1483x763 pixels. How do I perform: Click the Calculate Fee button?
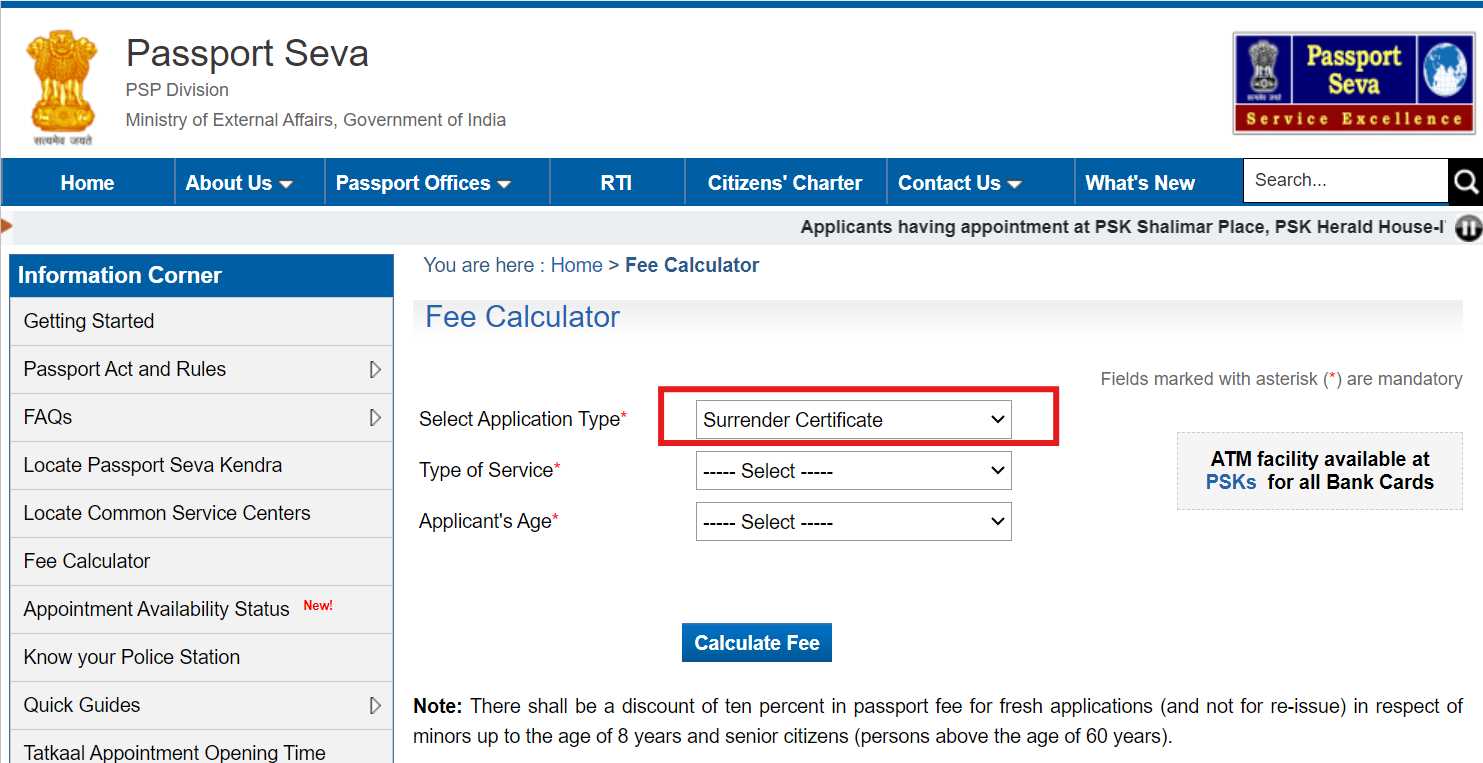pyautogui.click(x=757, y=643)
